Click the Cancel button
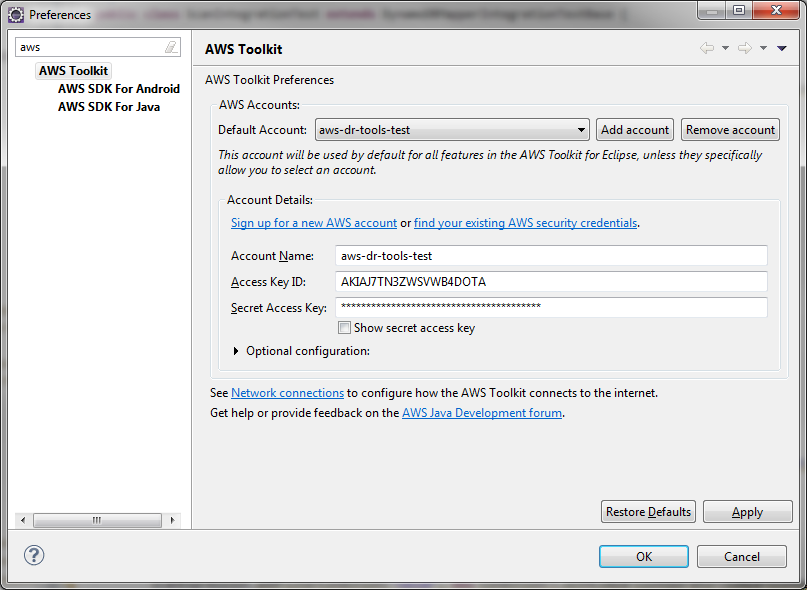 (x=742, y=557)
